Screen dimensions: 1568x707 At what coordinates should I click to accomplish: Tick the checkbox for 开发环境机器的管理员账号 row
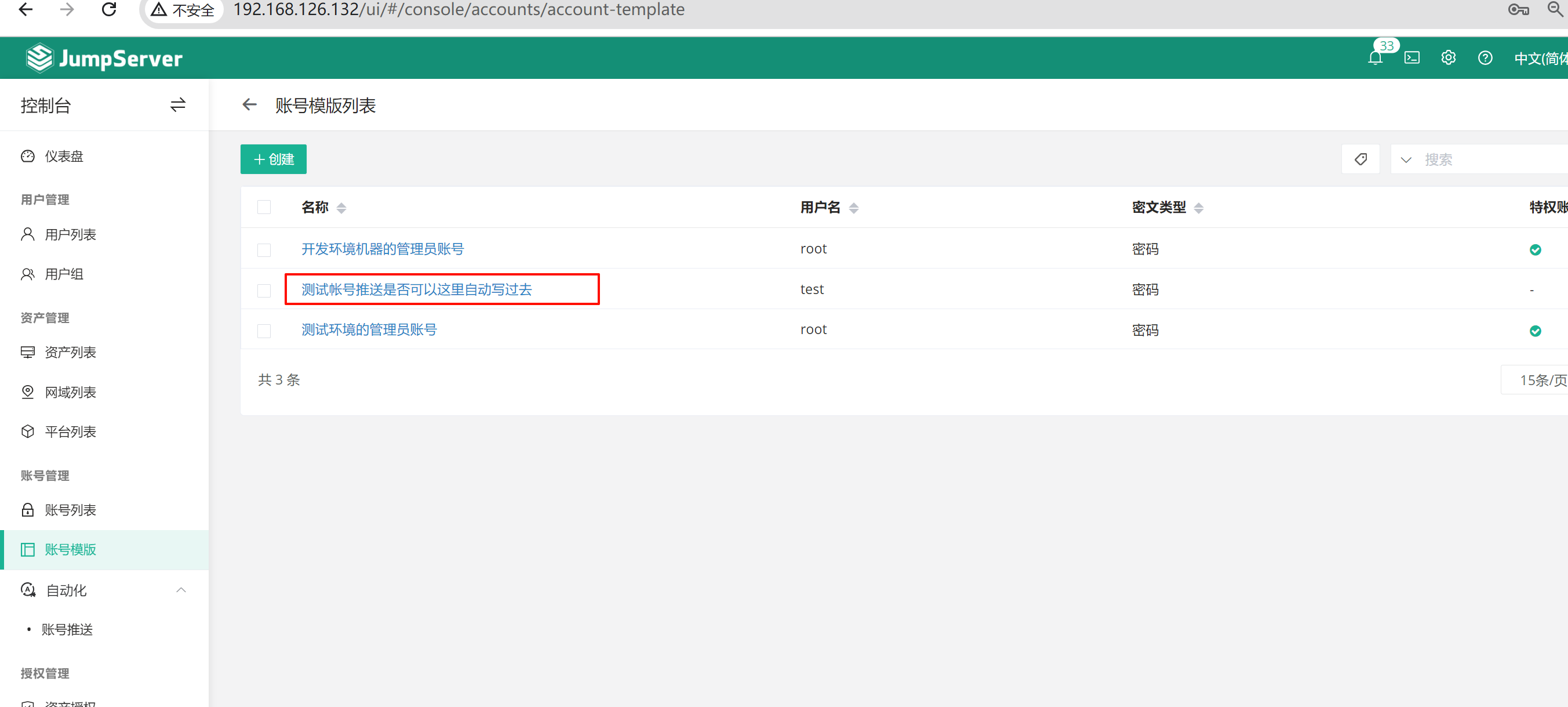coord(264,251)
